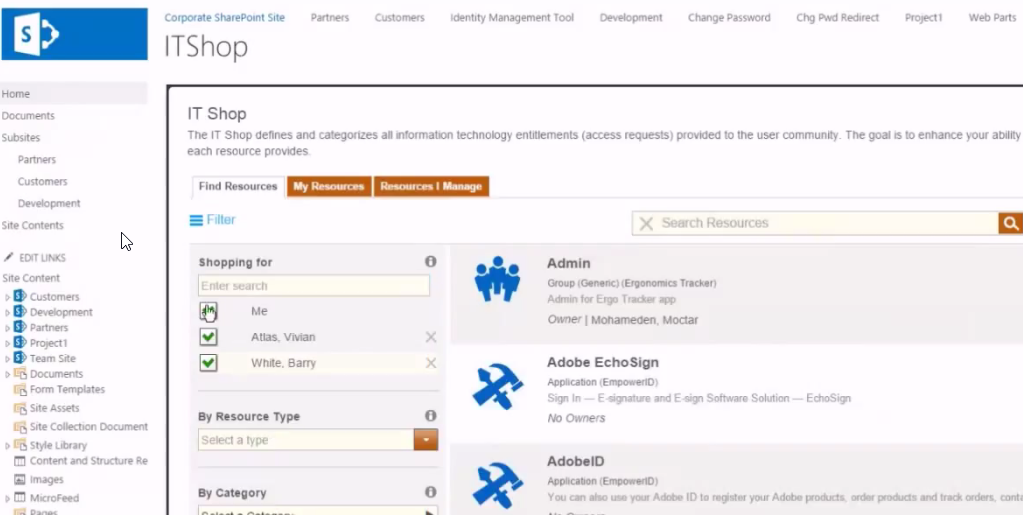Open the Adobe EchoSign resource title
Viewport: 1023px width, 515px height.
point(603,362)
